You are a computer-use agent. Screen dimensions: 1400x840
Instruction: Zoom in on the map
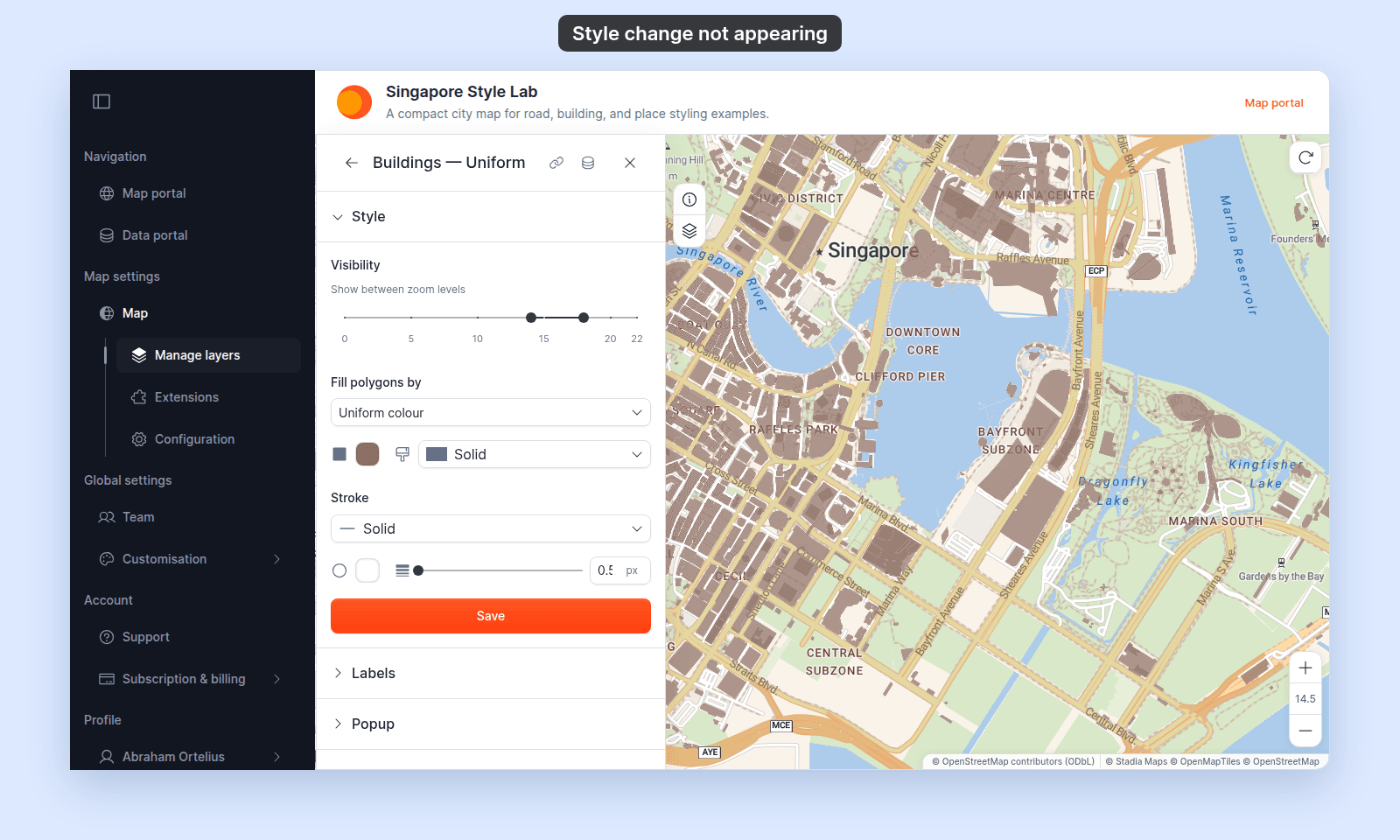pos(1305,668)
